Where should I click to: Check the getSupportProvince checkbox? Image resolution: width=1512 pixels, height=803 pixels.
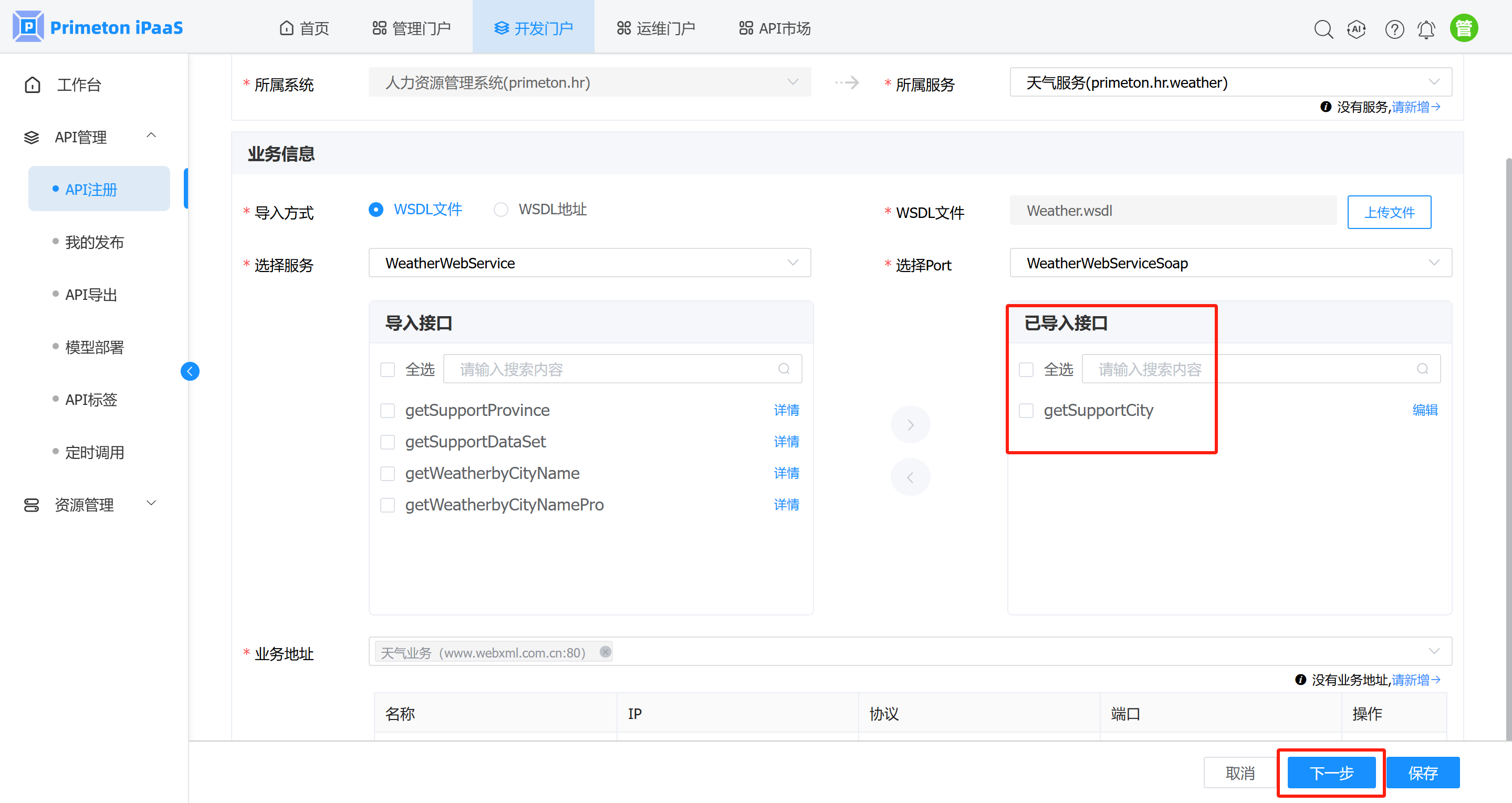(388, 410)
